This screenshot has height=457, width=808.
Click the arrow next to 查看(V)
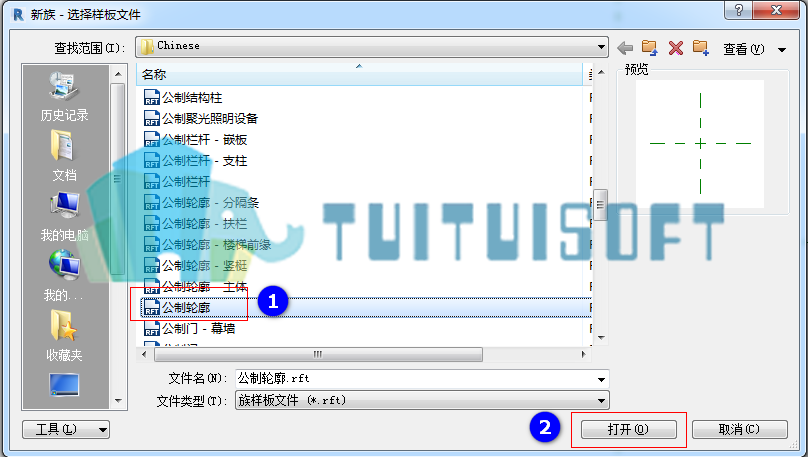pos(782,50)
